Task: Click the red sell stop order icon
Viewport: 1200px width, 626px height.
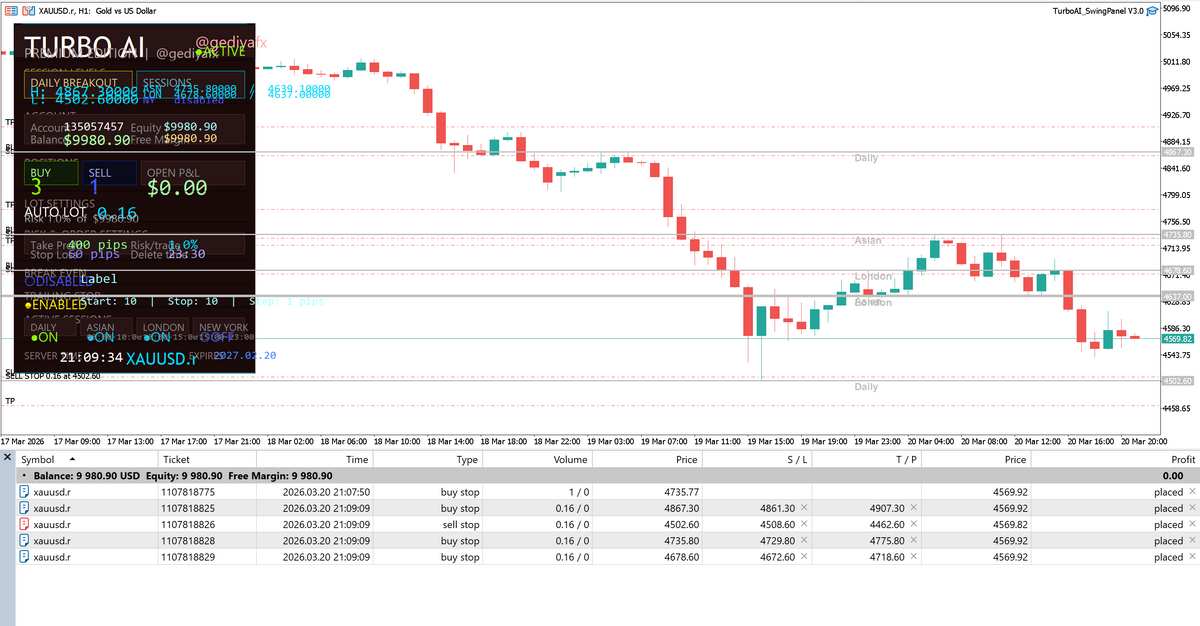Action: pyautogui.click(x=24, y=524)
